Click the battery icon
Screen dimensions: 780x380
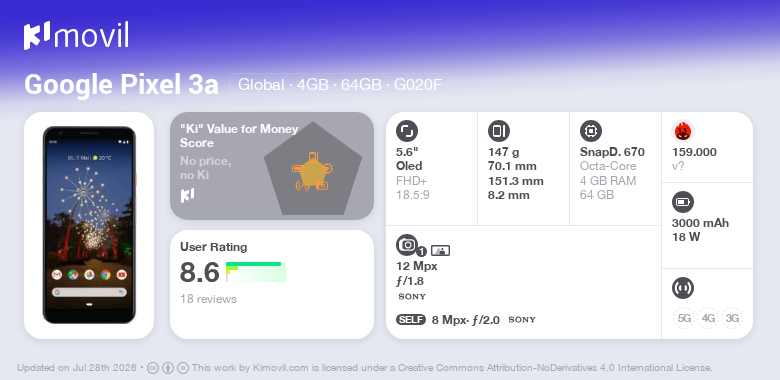pyautogui.click(x=683, y=202)
